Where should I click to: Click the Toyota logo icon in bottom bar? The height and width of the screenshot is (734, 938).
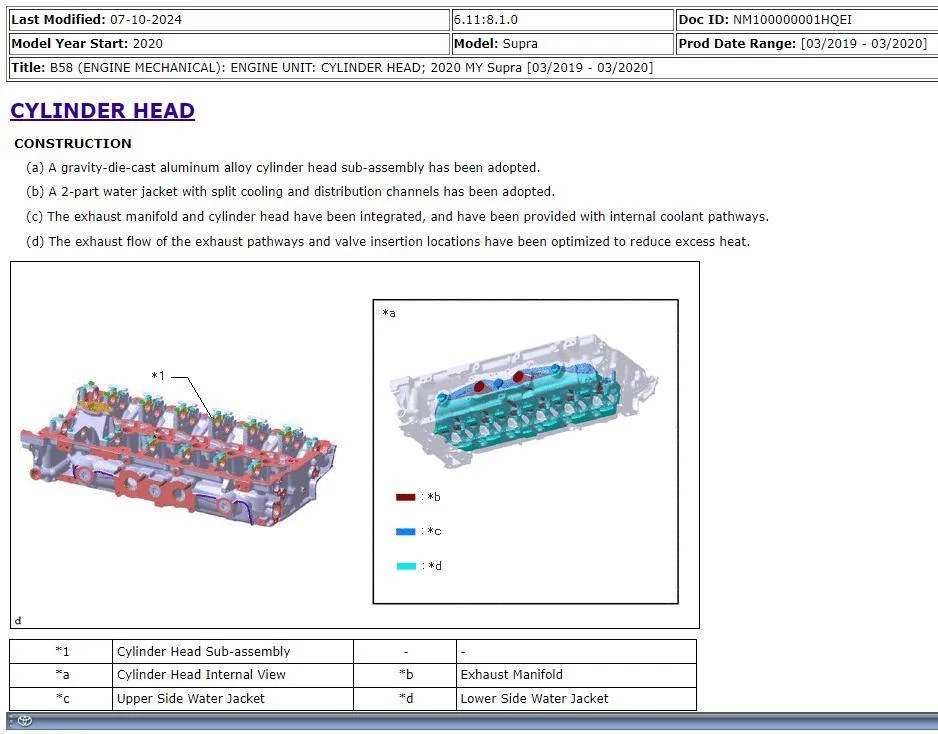pyautogui.click(x=25, y=721)
